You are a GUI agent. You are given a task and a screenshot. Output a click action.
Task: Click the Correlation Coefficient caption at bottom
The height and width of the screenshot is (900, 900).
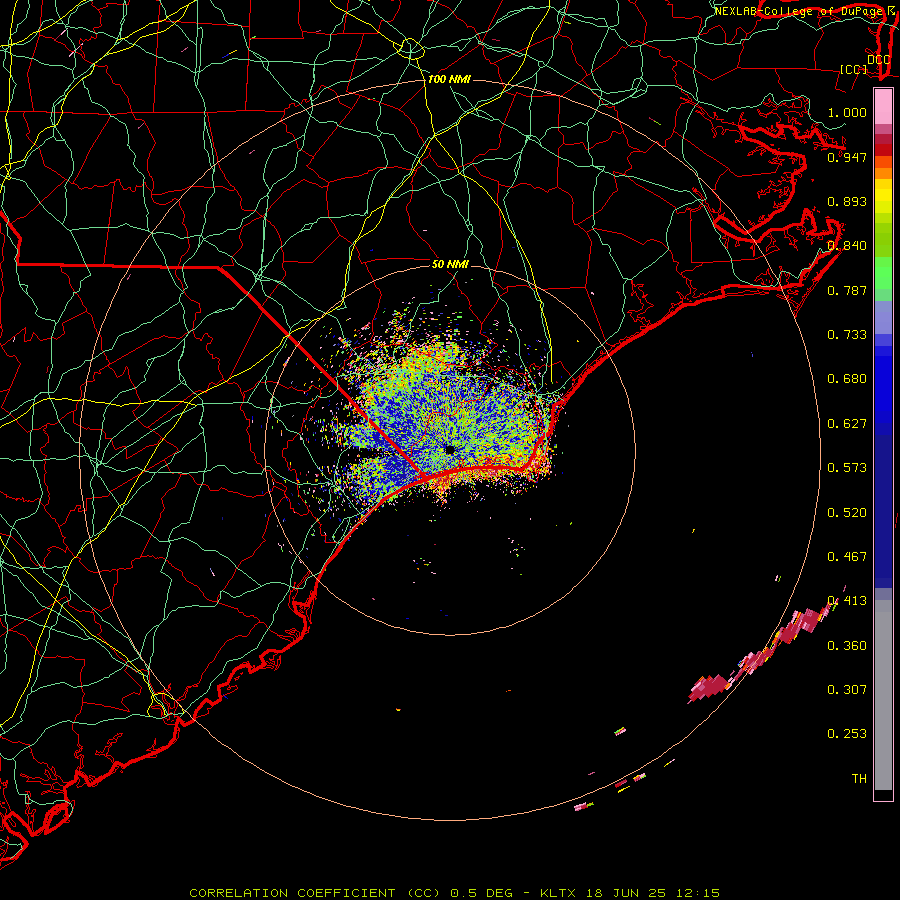pyautogui.click(x=455, y=893)
